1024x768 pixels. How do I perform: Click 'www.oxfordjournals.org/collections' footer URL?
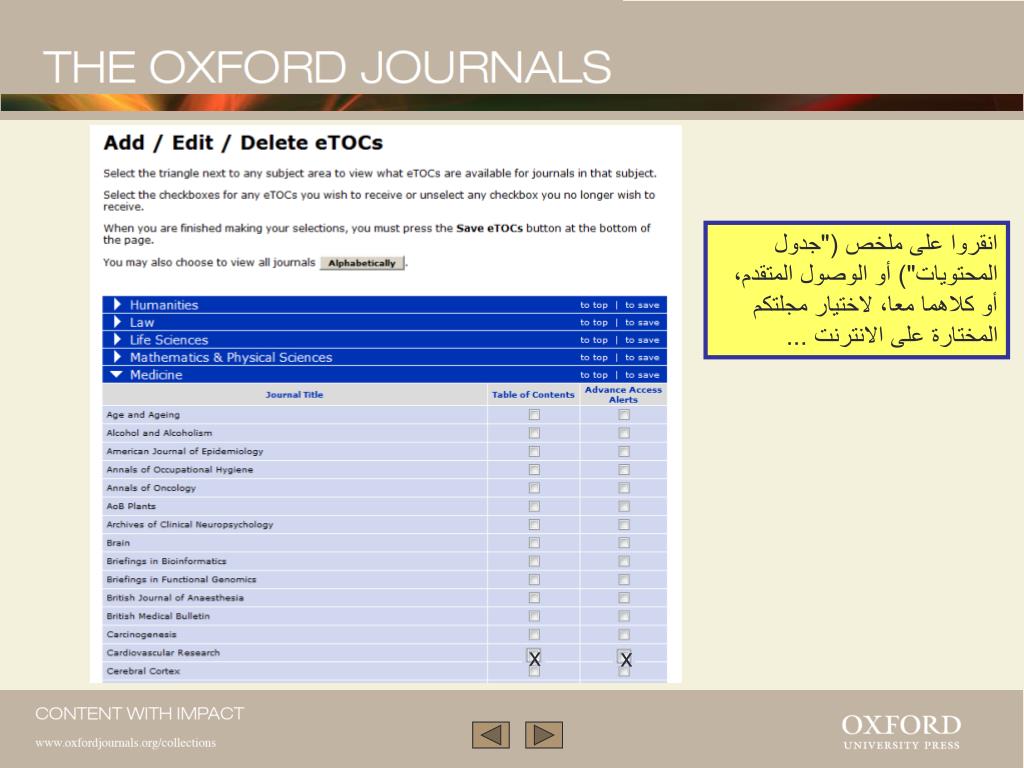coord(125,743)
